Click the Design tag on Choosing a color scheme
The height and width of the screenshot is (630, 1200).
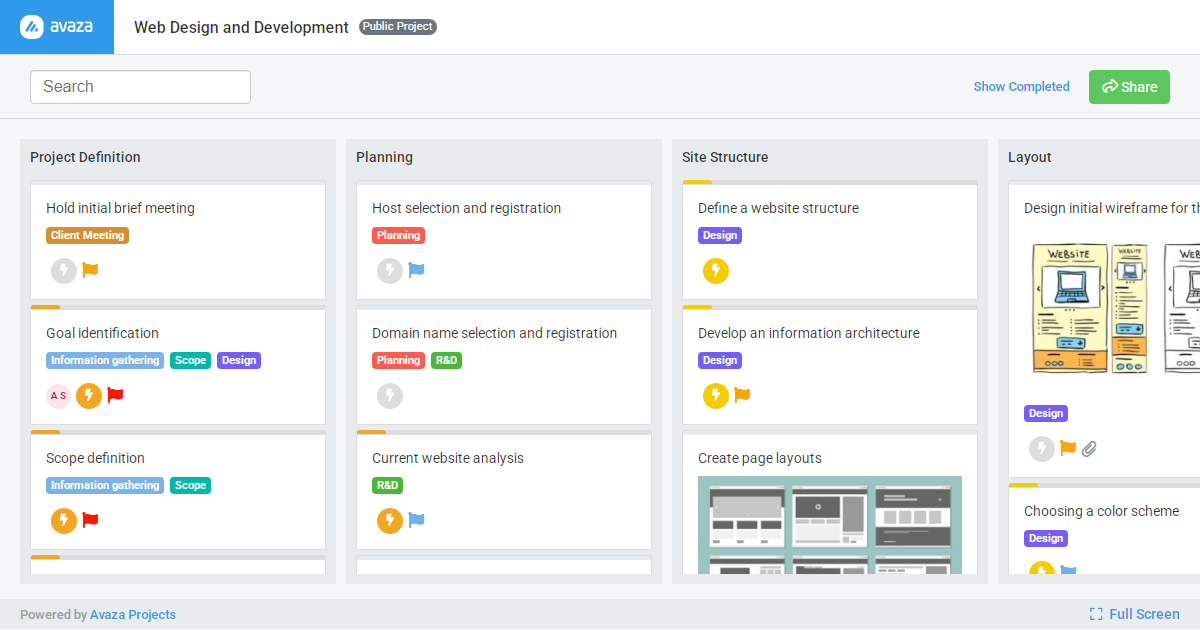[1046, 539]
